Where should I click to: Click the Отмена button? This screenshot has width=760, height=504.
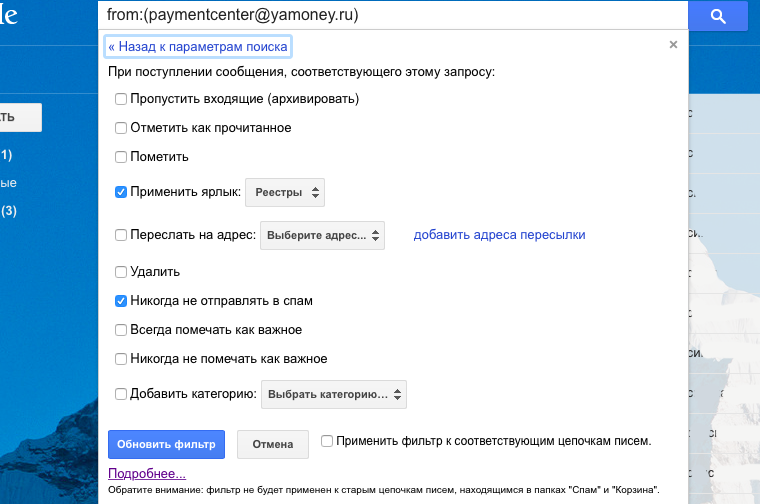click(x=273, y=444)
